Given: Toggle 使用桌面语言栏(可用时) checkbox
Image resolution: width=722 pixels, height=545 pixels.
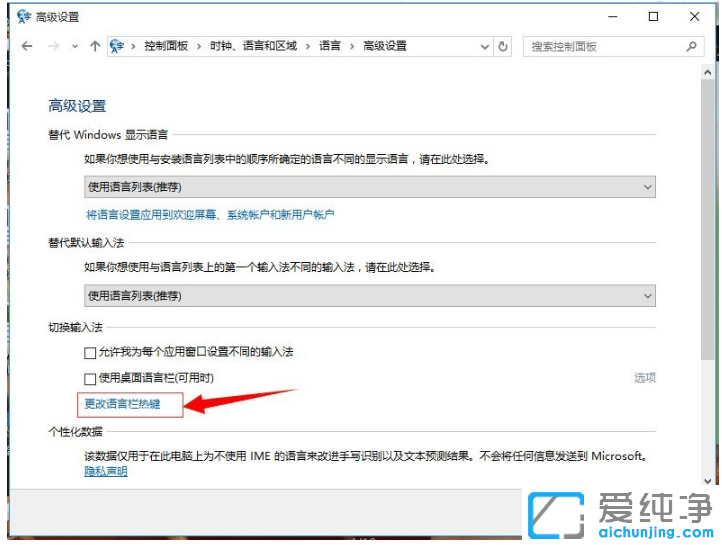Looking at the screenshot, I should (91, 378).
